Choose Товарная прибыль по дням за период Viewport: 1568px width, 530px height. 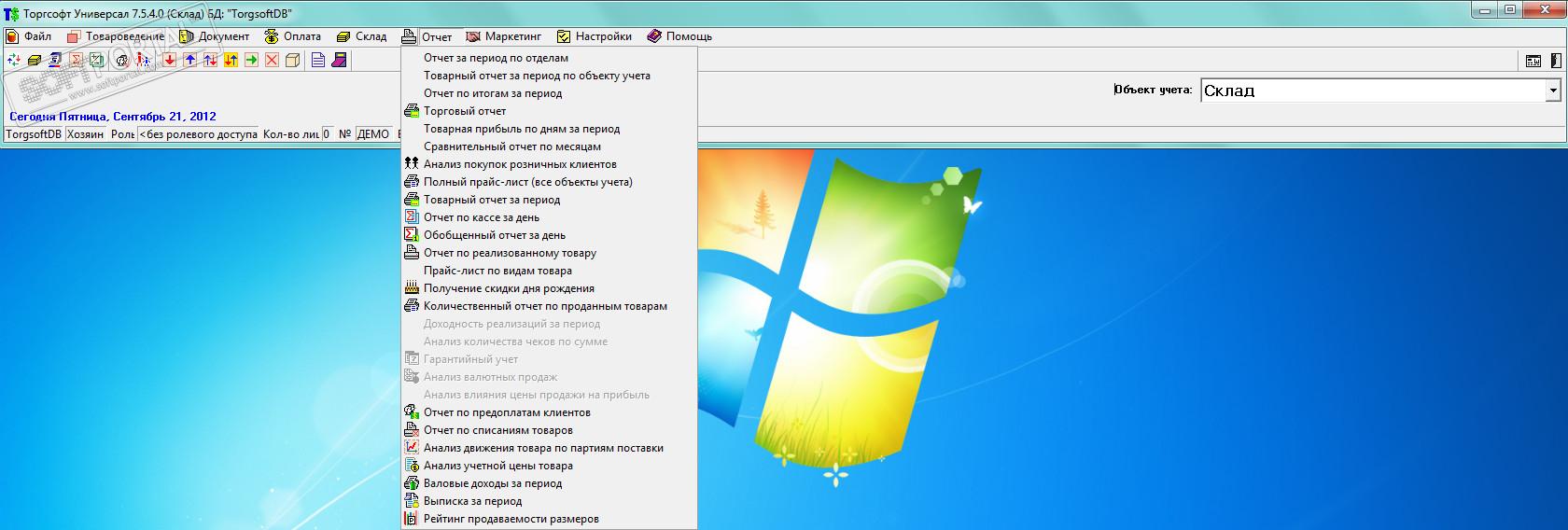click(549, 129)
